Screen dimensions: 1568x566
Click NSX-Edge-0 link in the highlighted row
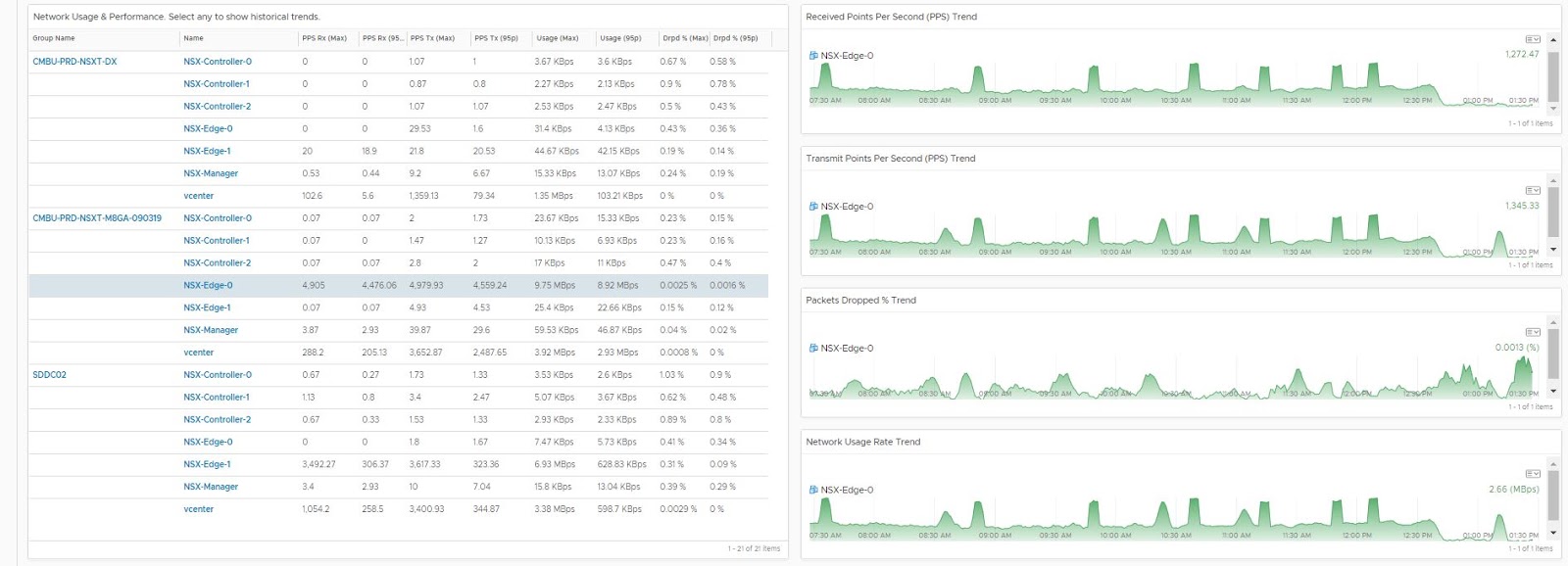point(208,286)
